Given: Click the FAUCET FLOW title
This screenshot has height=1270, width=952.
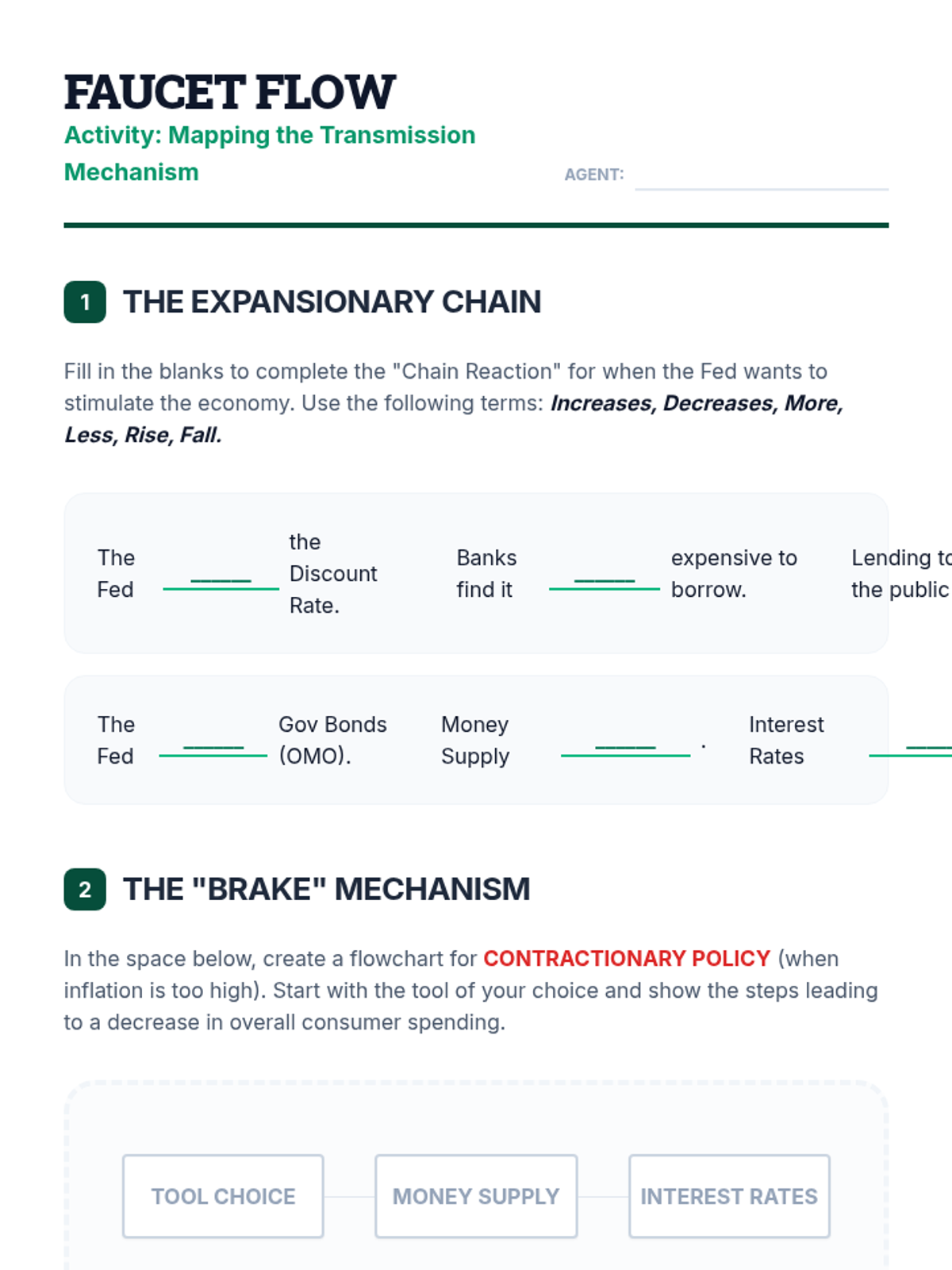Looking at the screenshot, I should pyautogui.click(x=229, y=92).
